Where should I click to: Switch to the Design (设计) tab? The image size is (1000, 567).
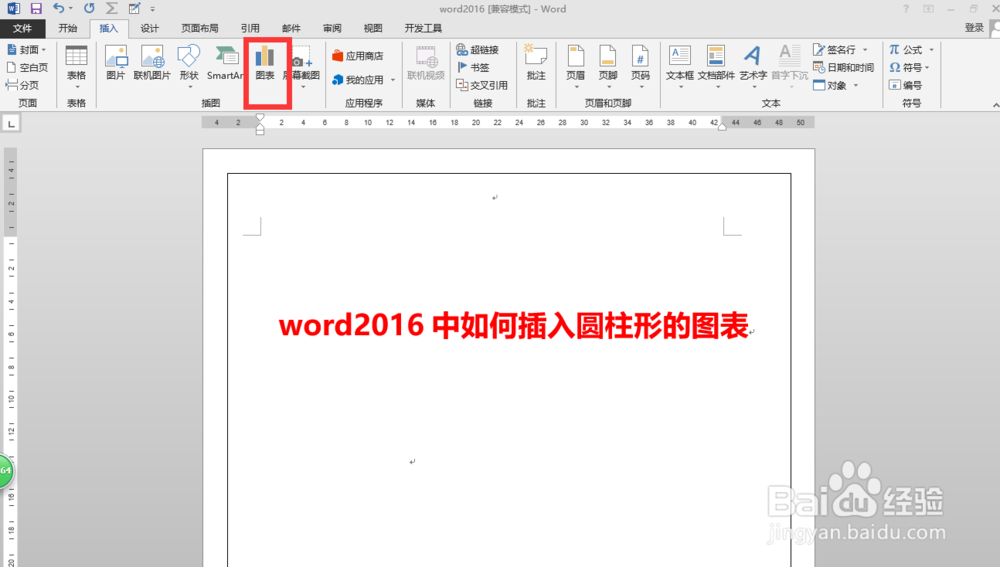(150, 28)
